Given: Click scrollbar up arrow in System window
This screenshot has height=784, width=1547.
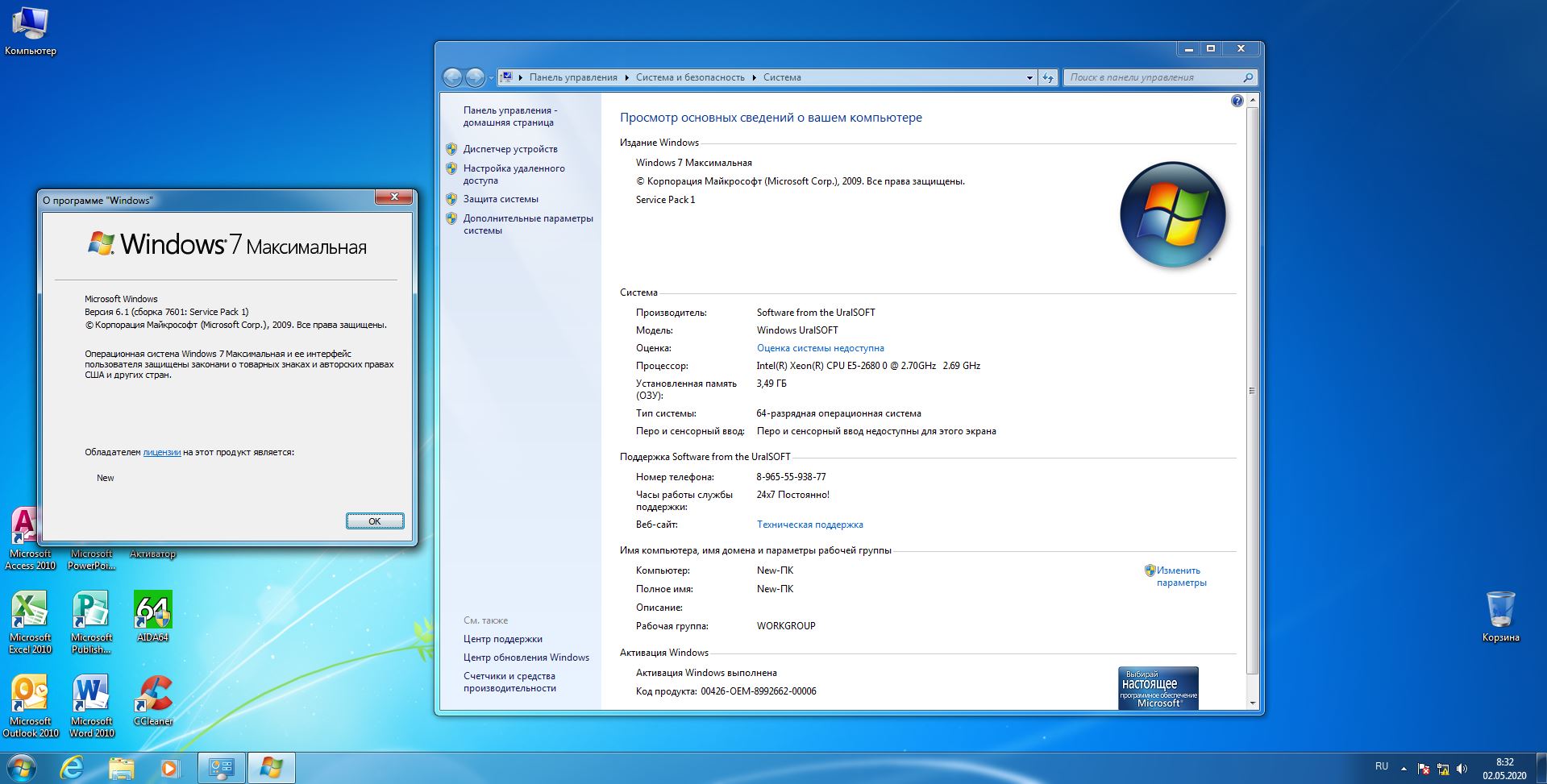Looking at the screenshot, I should coord(1252,101).
